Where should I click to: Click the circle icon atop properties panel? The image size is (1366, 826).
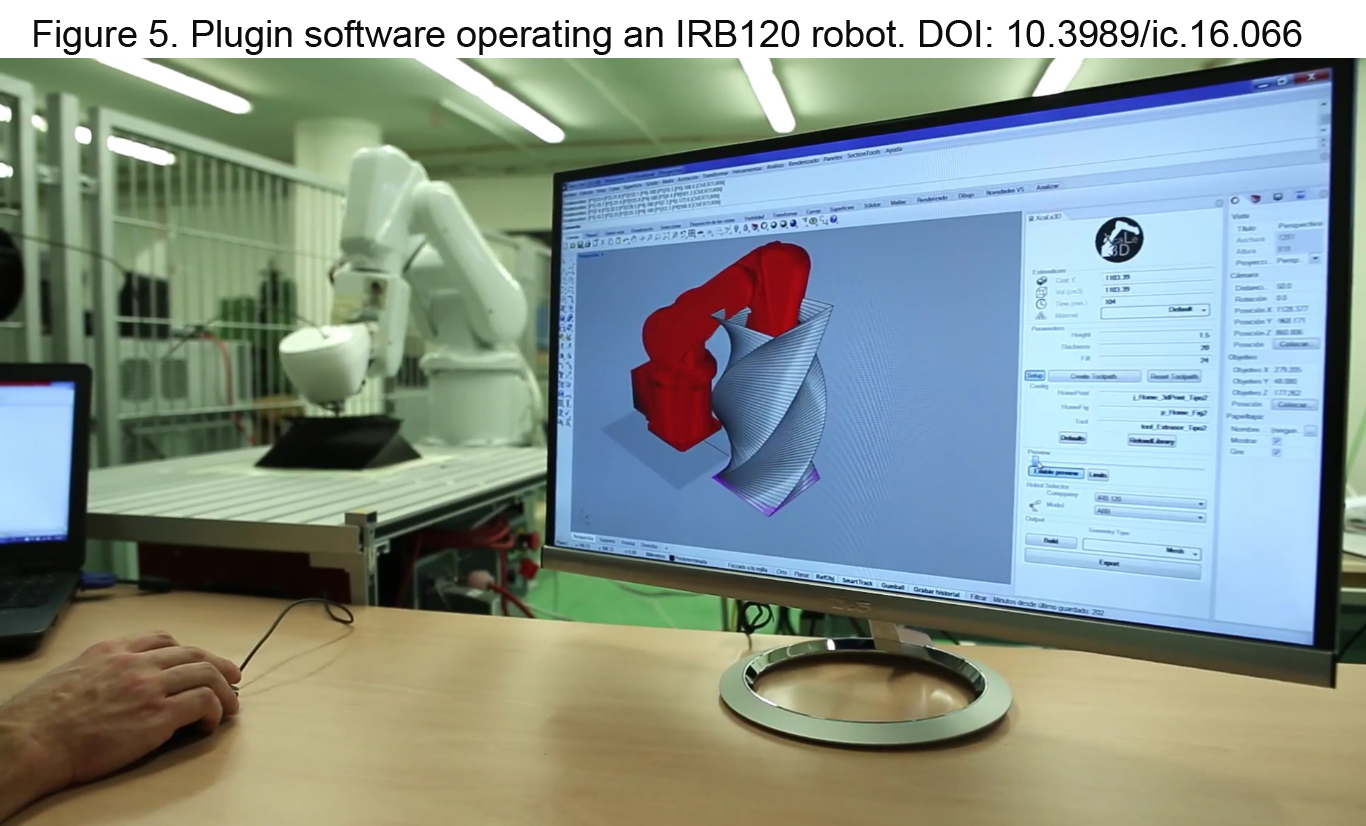tap(1236, 201)
